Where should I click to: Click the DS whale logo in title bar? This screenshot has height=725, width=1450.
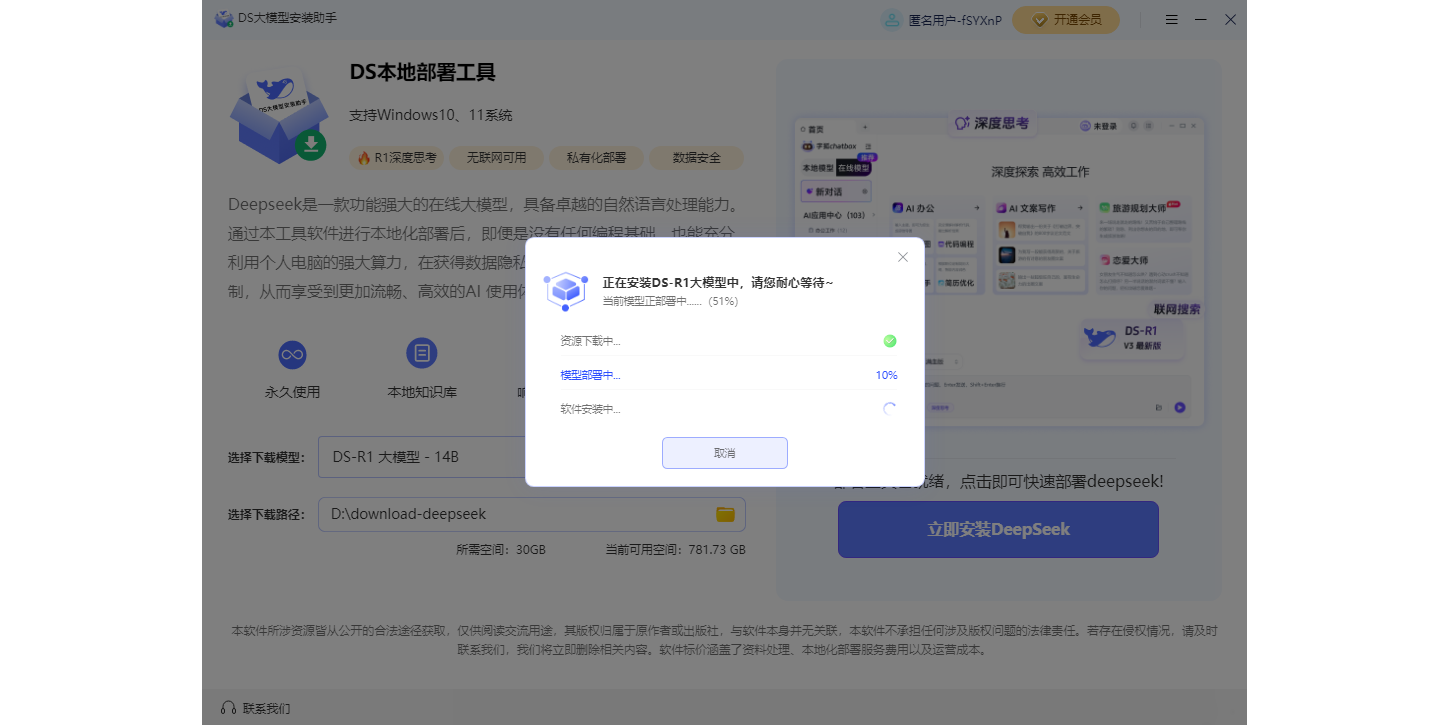point(224,19)
